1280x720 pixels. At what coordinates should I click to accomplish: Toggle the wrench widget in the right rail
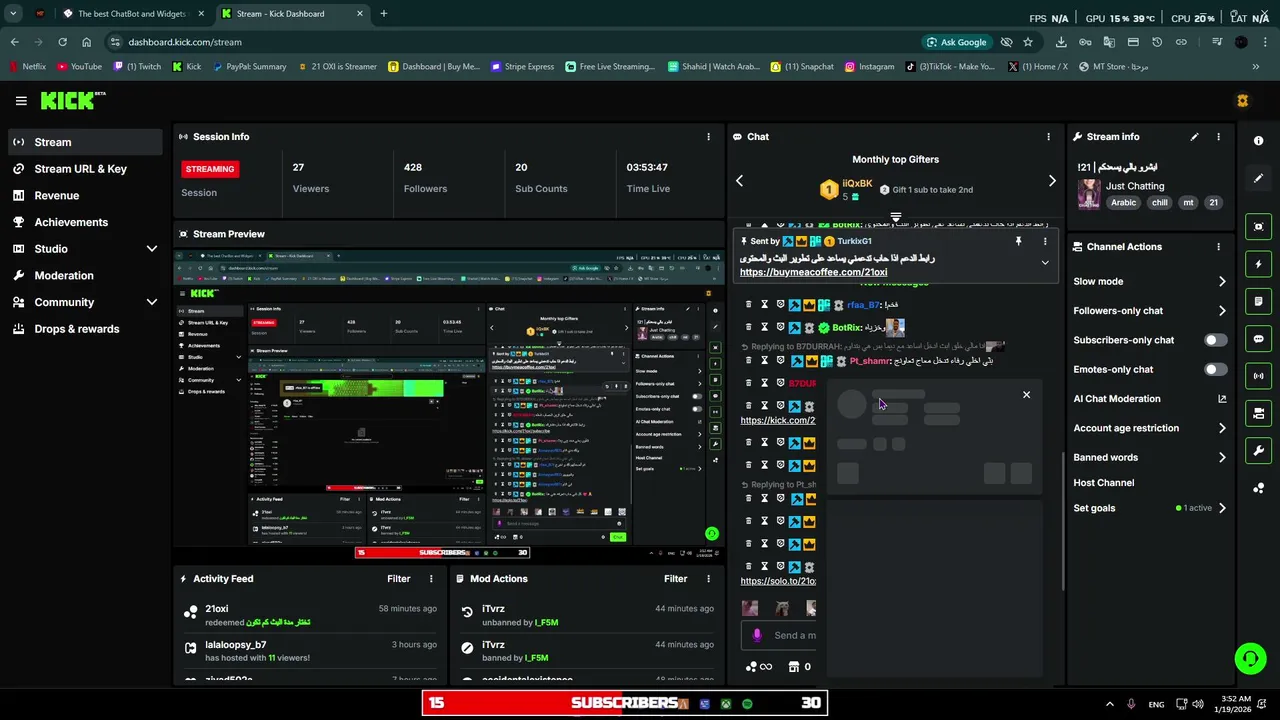pos(1258,450)
